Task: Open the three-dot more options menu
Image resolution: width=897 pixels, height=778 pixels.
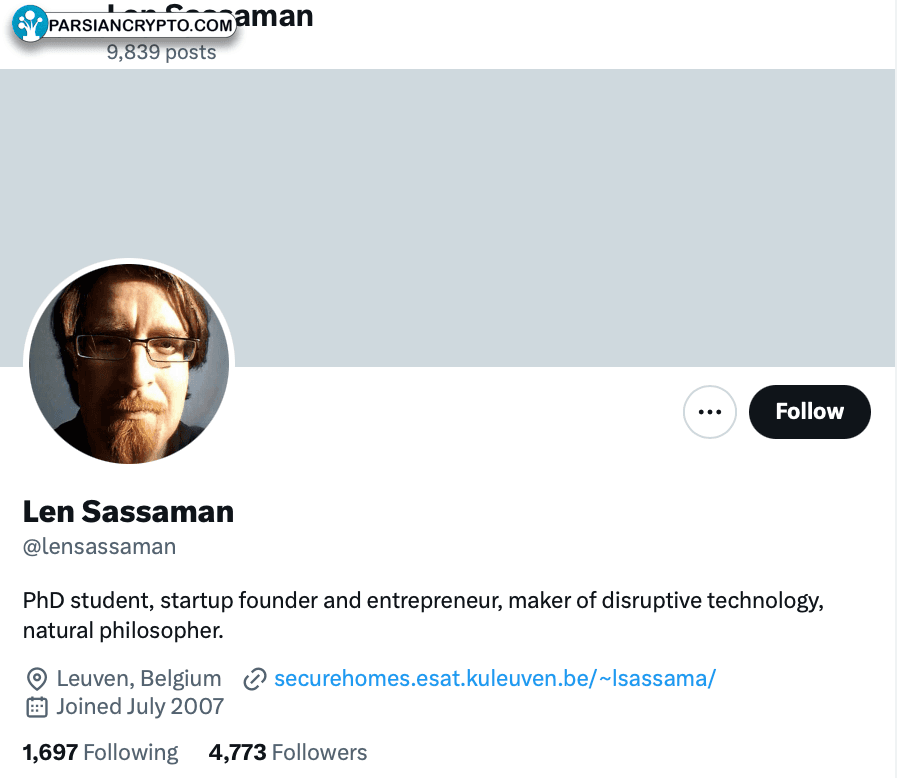Action: [710, 412]
